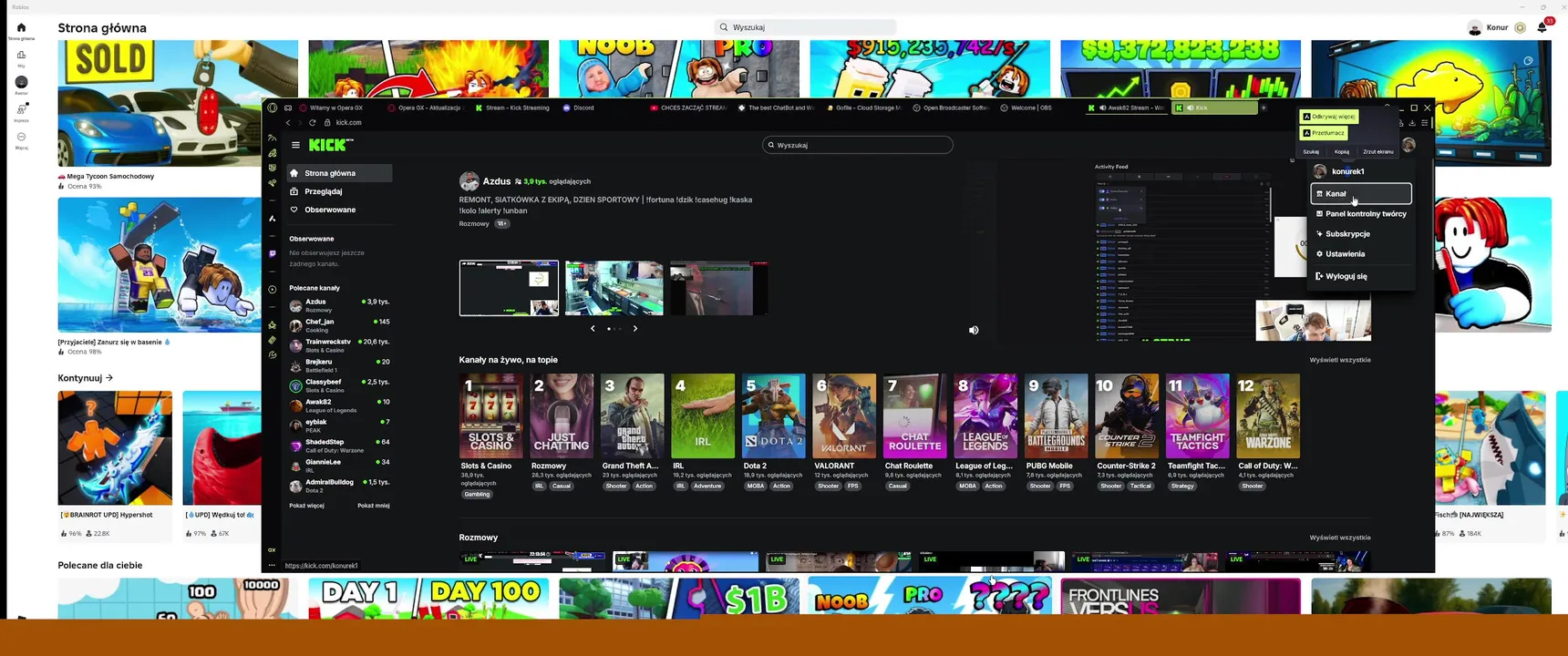
Task: Focus the Kick Wyszukaj search field
Action: 858,145
